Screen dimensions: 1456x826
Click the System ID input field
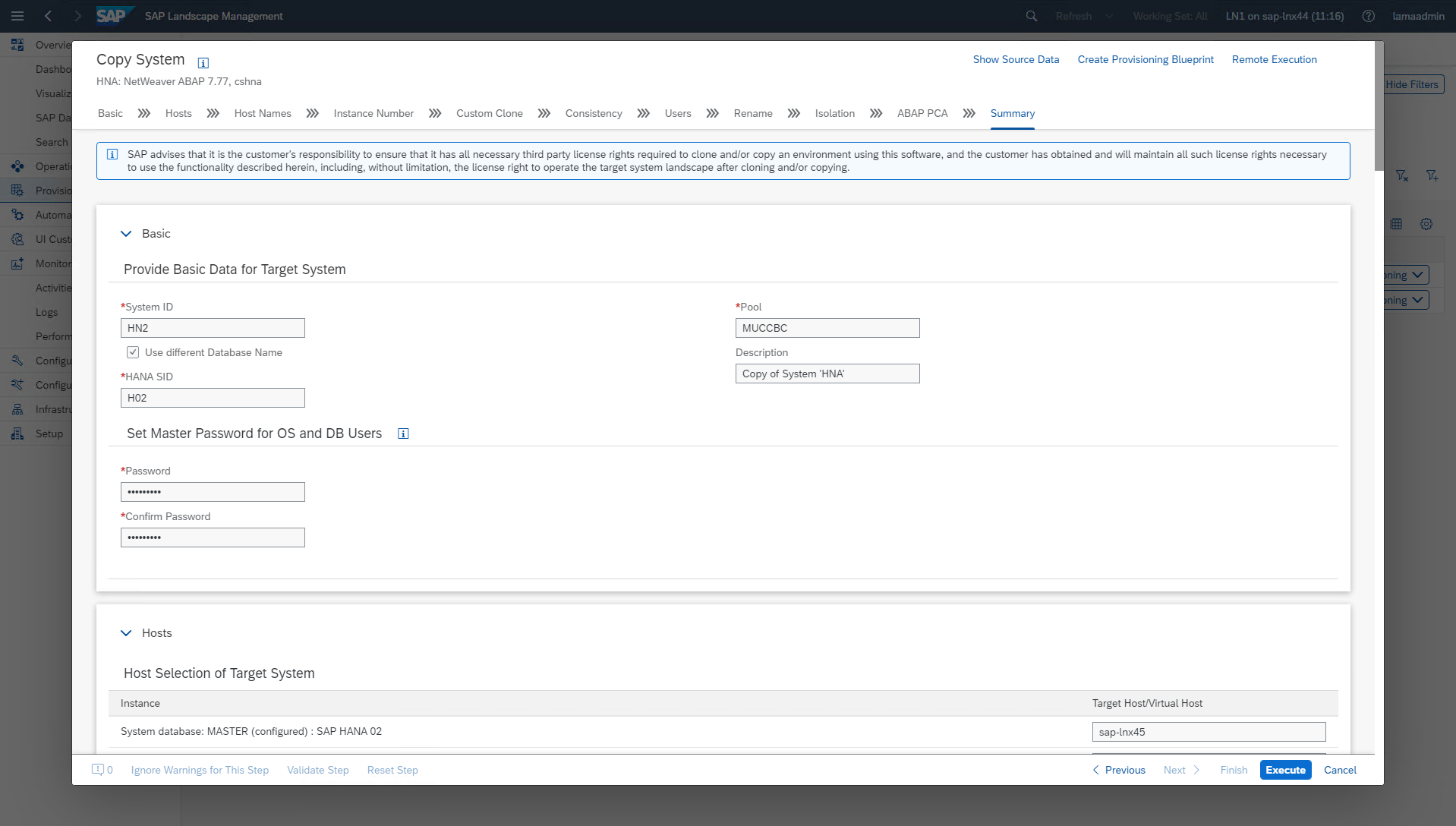[213, 328]
